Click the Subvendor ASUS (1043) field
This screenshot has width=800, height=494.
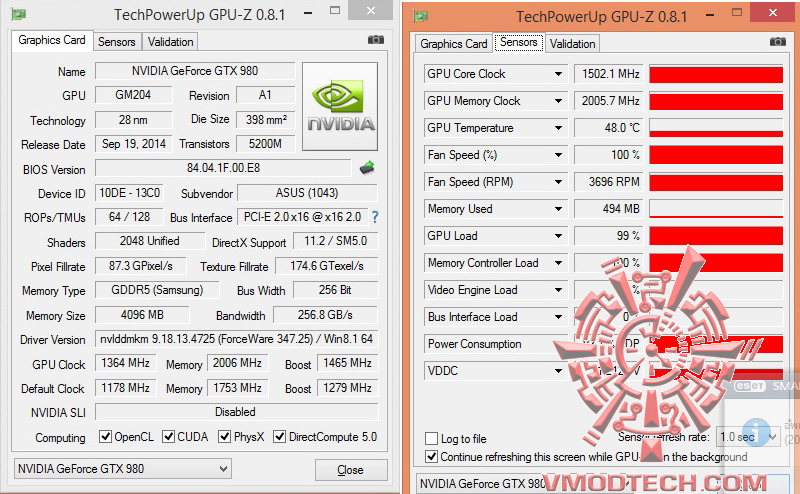pos(307,193)
